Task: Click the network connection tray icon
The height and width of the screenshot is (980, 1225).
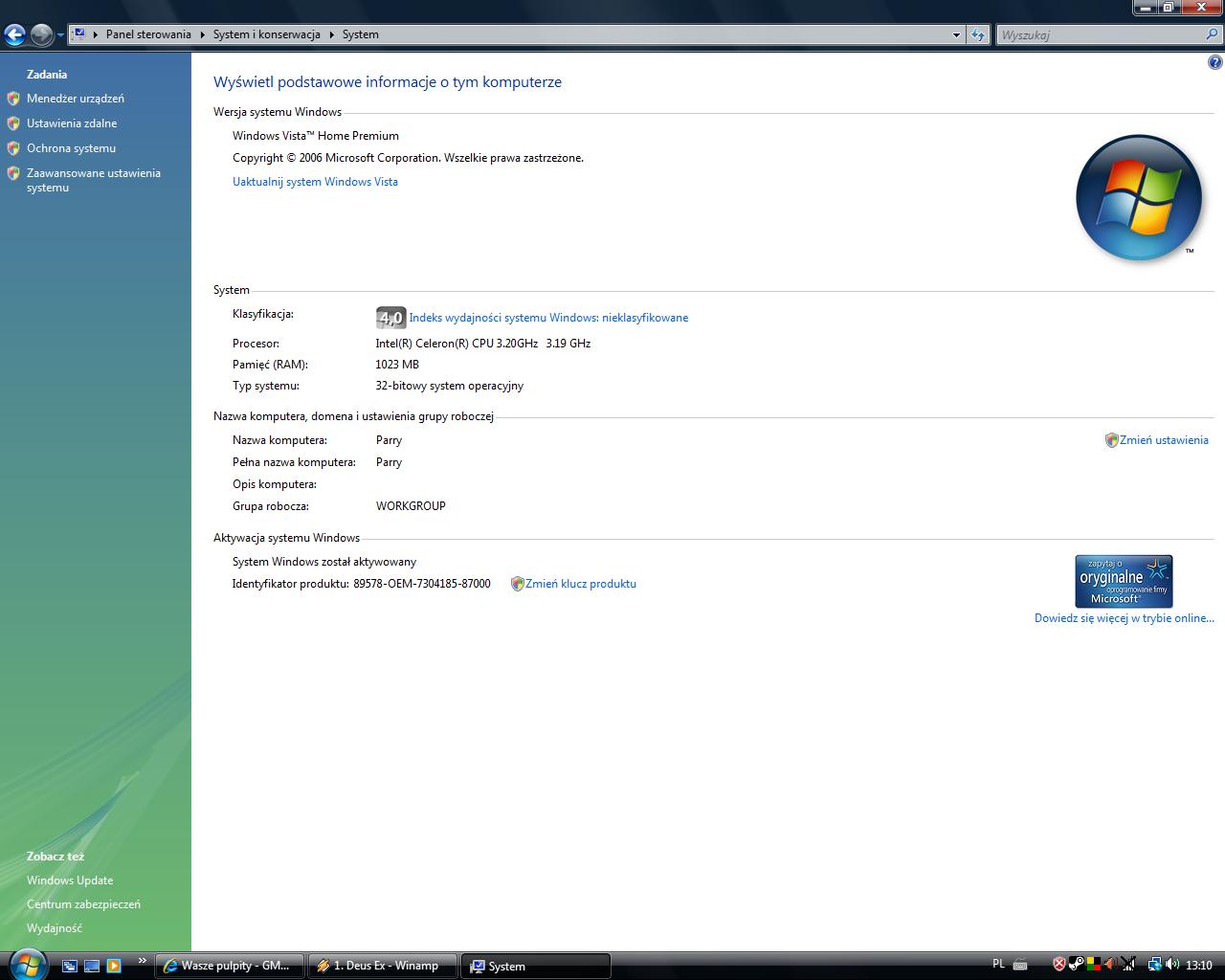Action: coord(1154,965)
